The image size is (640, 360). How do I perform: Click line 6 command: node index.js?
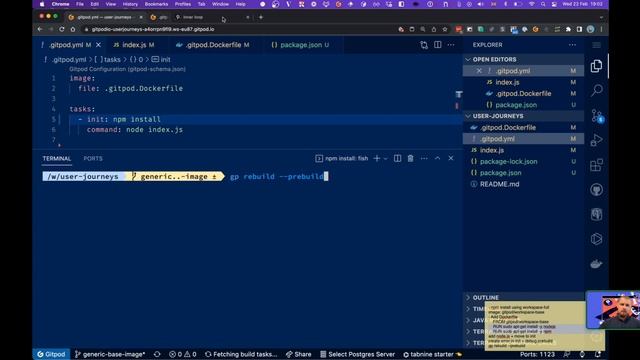[135, 130]
